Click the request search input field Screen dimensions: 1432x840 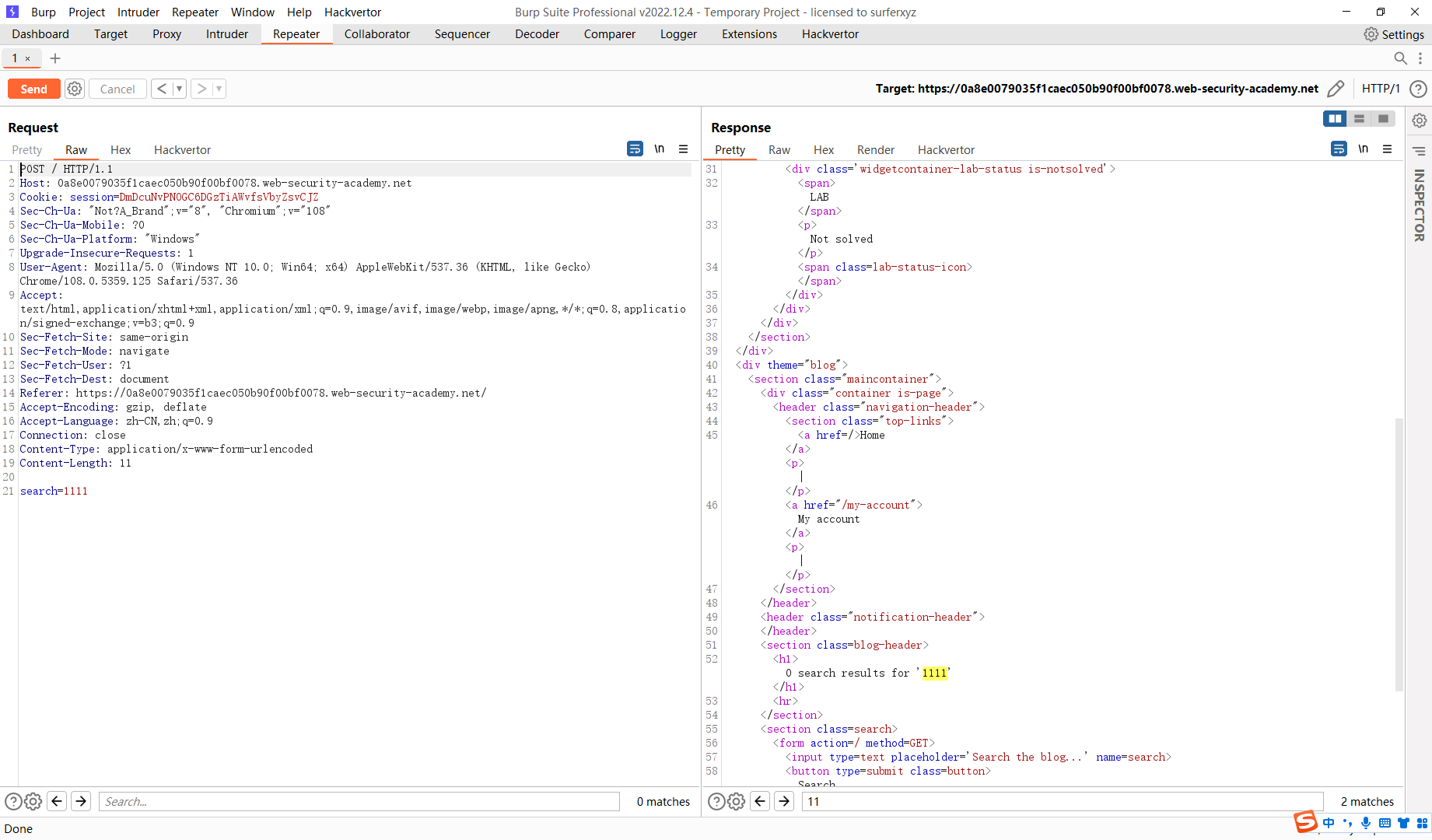pos(359,801)
